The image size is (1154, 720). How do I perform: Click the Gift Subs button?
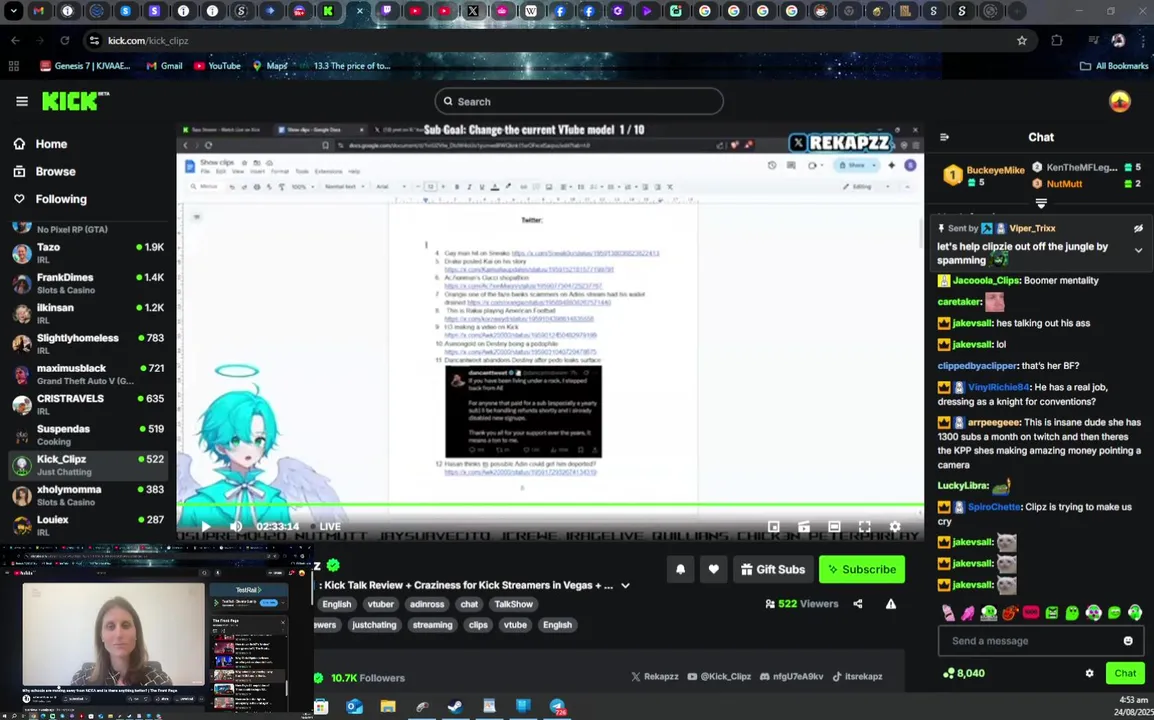[x=773, y=569]
